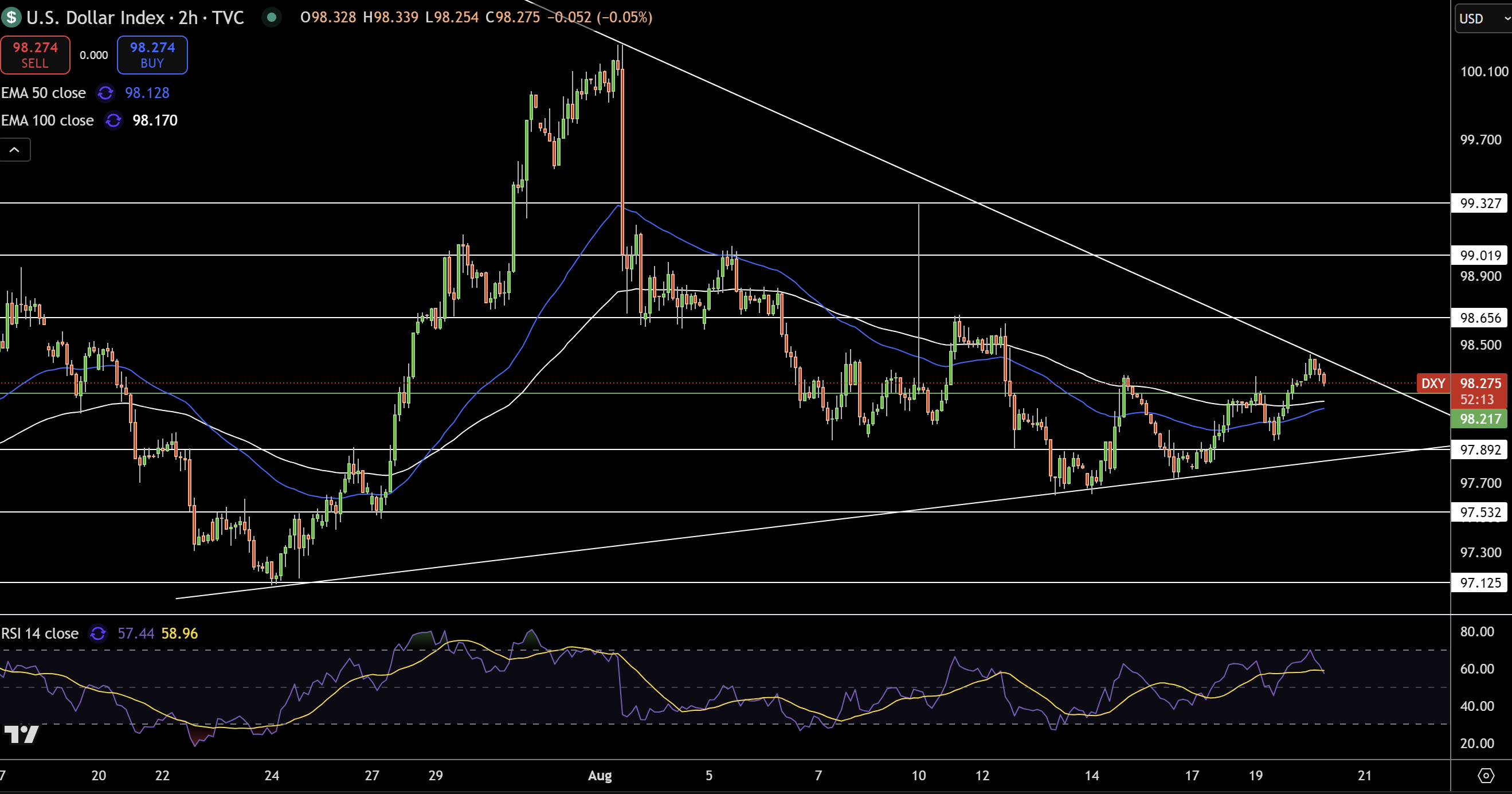Click the EMA 50 value 98.128
Viewport: 1512px width, 794px height.
pos(147,93)
